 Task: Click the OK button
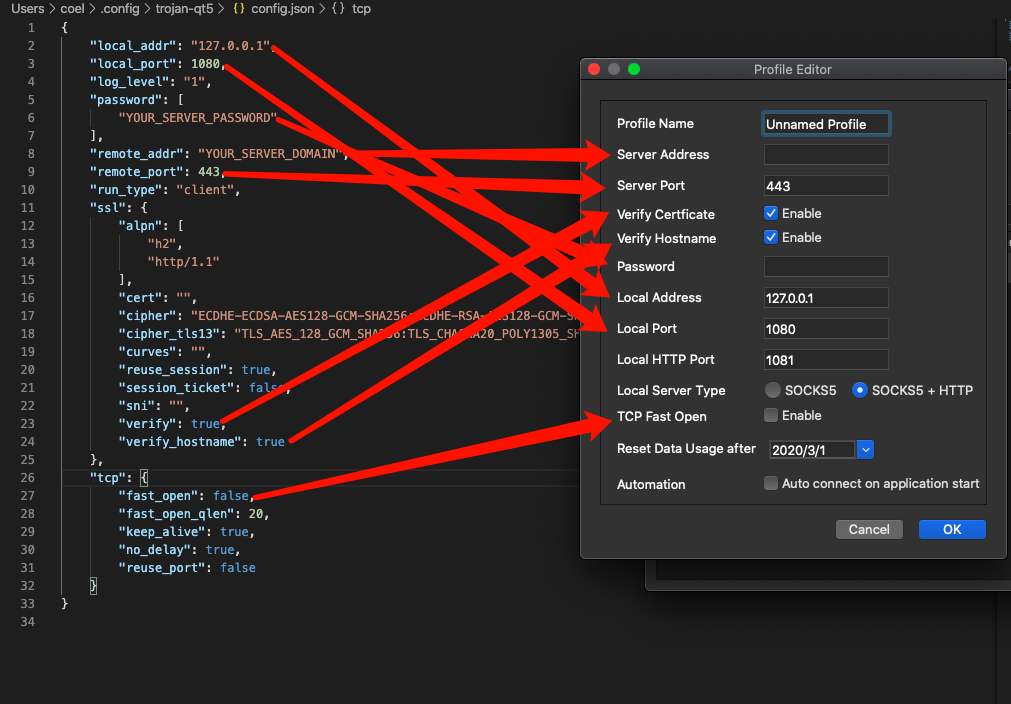tap(952, 529)
